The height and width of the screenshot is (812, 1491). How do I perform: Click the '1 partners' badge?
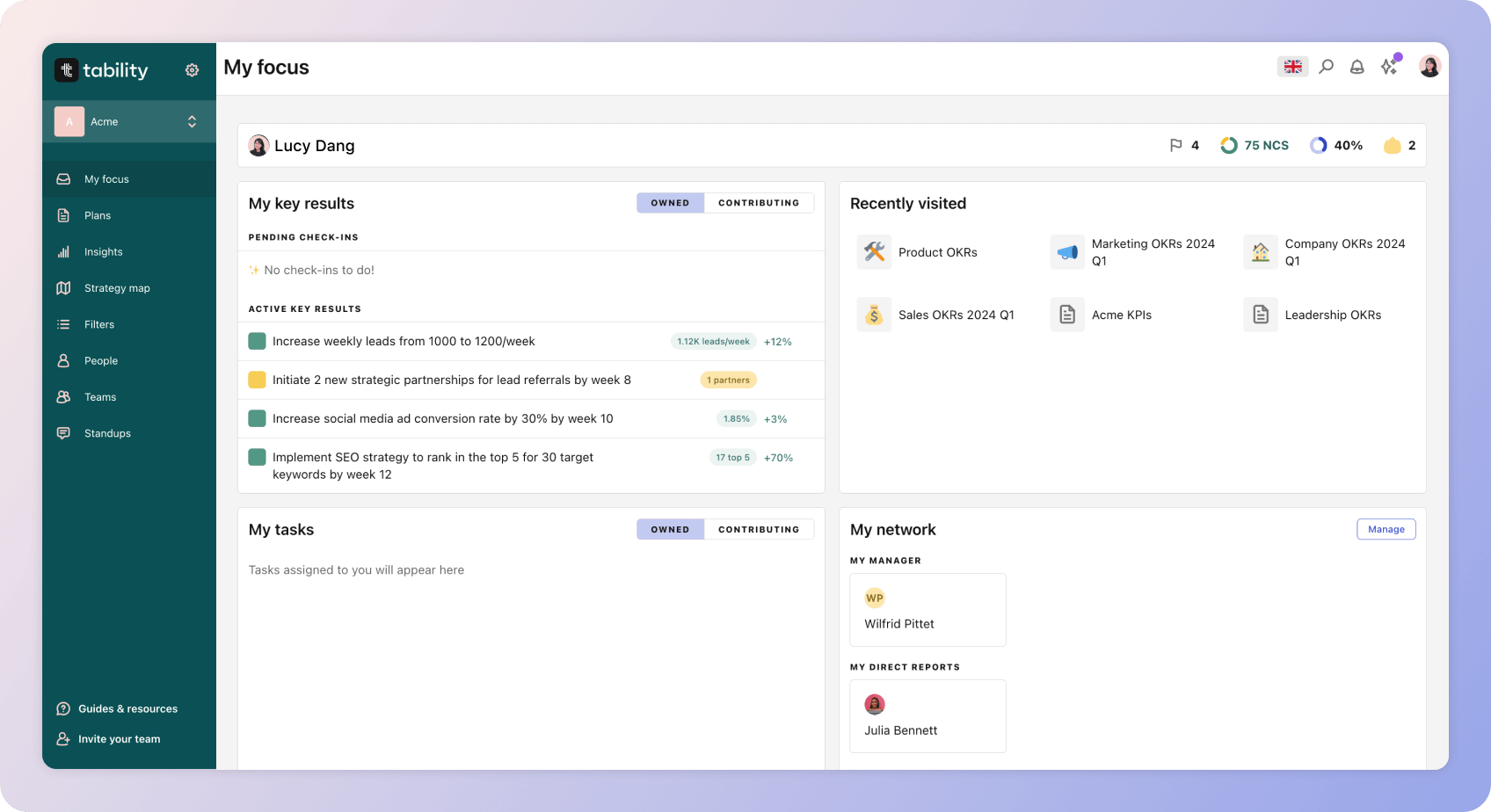pos(728,381)
